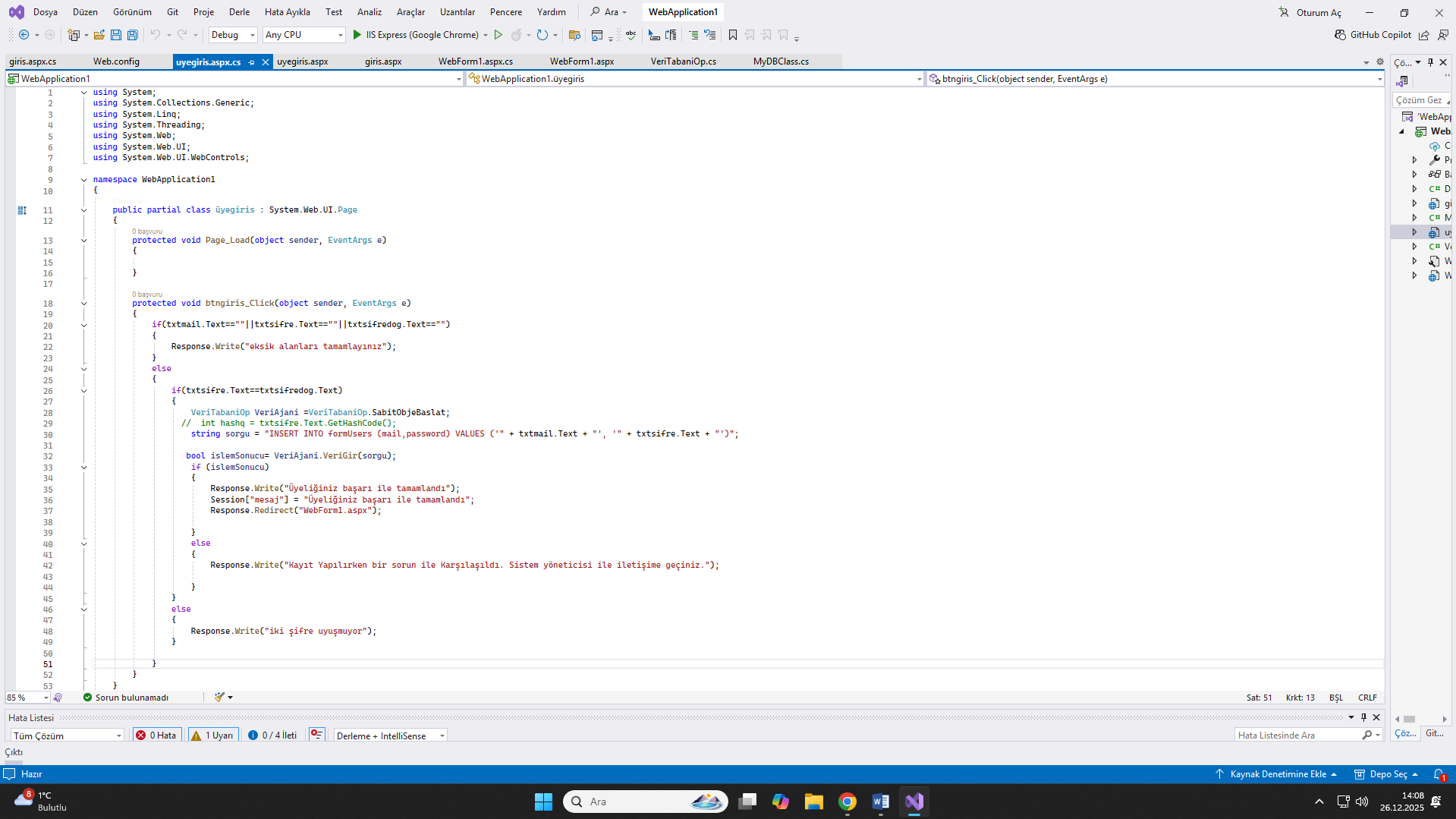Switch to the Web.config tab
This screenshot has width=1456, height=819.
coord(116,61)
